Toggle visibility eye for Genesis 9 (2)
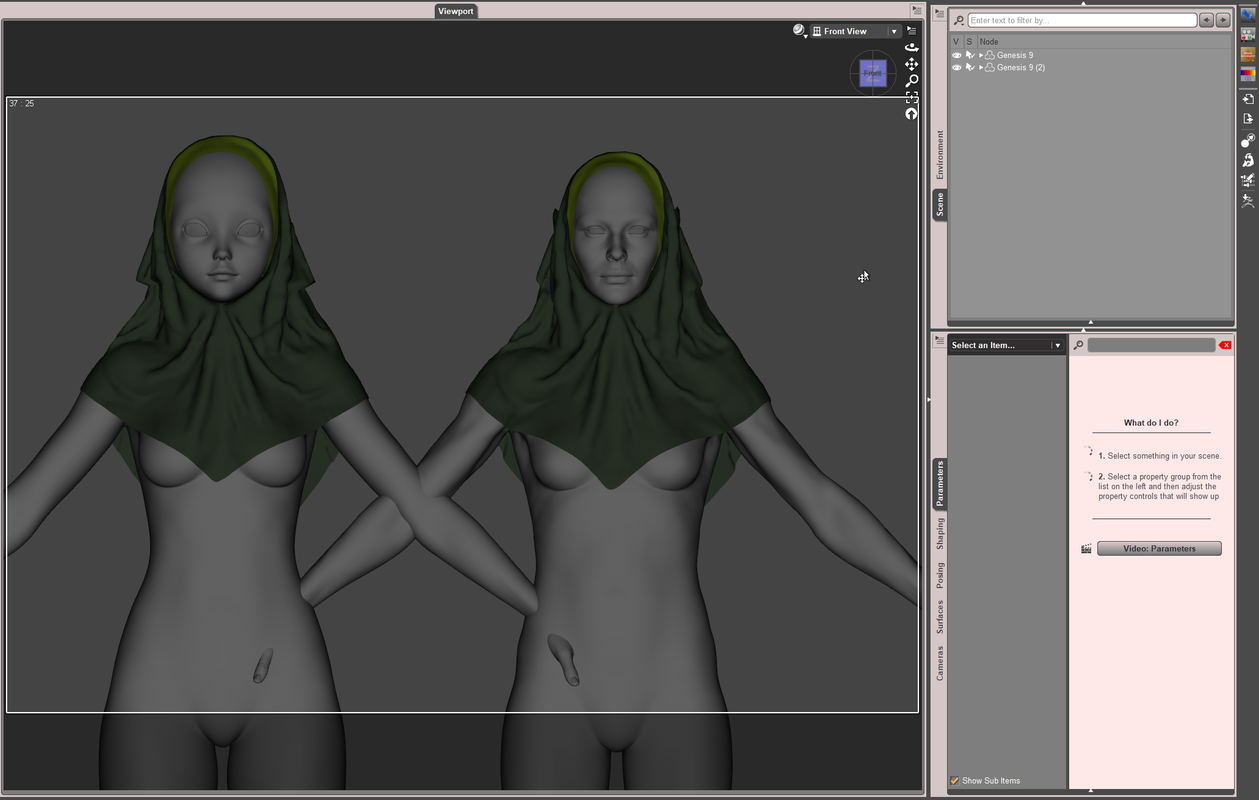This screenshot has height=800, width=1259. click(956, 67)
